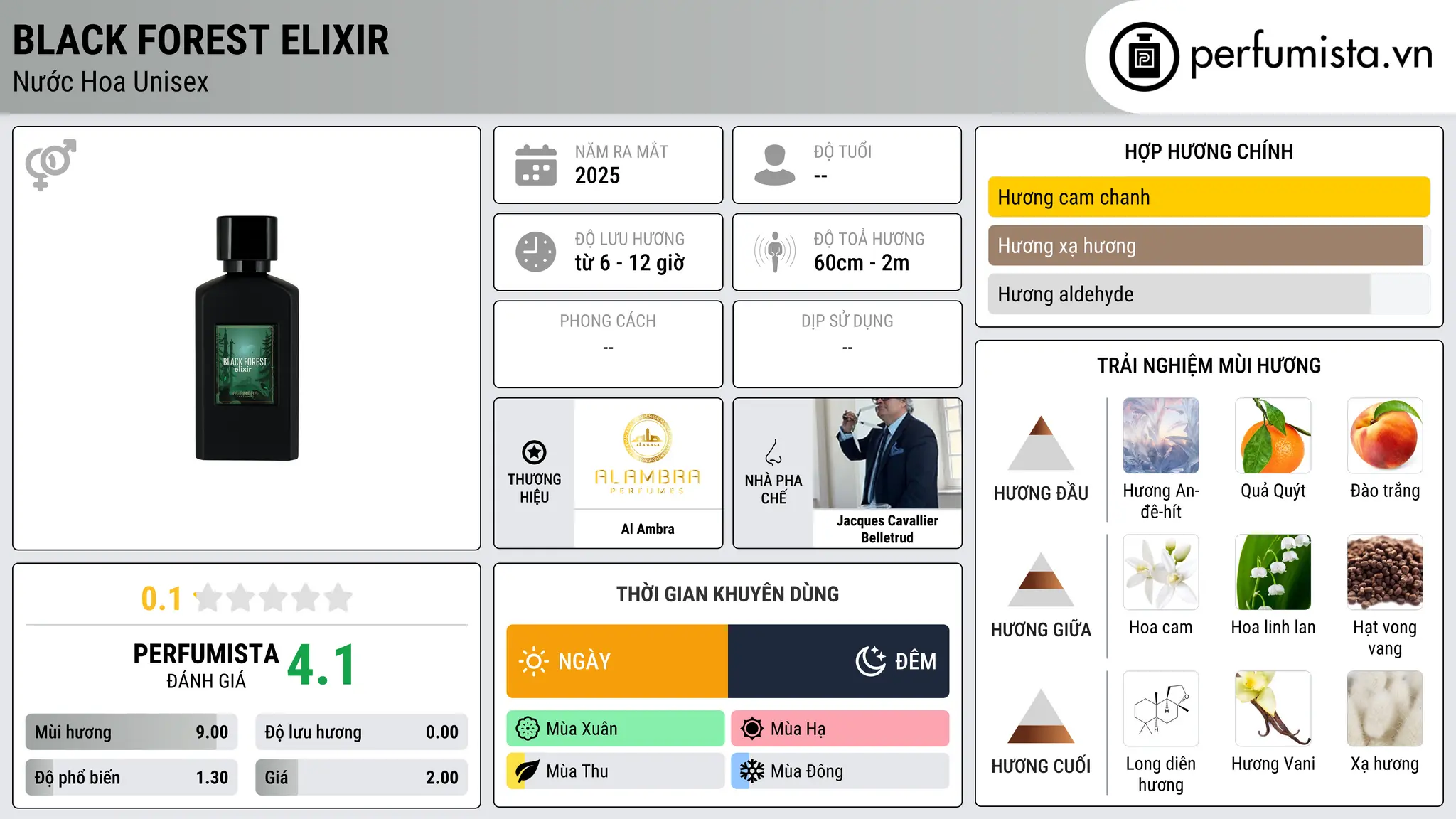Viewport: 1456px width, 819px height.
Task: Click the Hương giữa pyramid icon
Action: pyautogui.click(x=1041, y=579)
